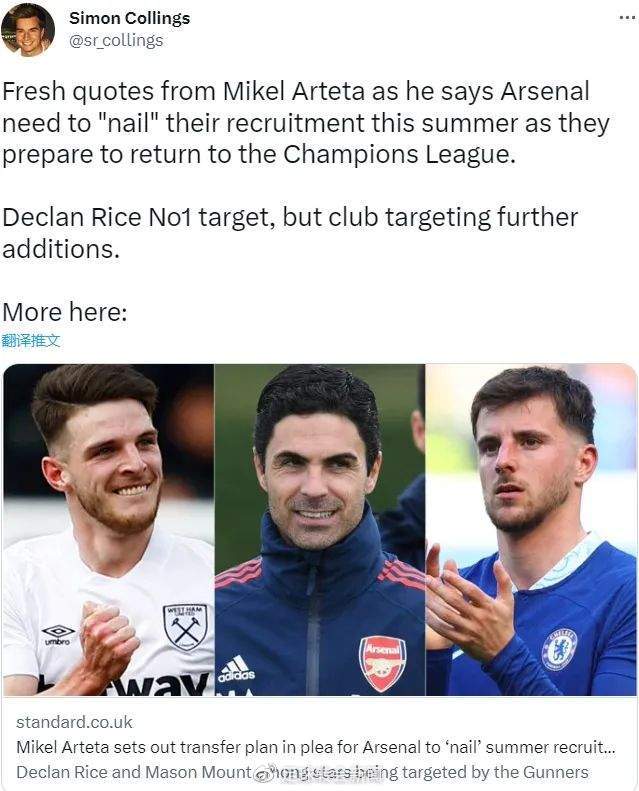Select the 'Declan Rice No1 target' paragraph
Screen dimensions: 639x791
pos(290,233)
